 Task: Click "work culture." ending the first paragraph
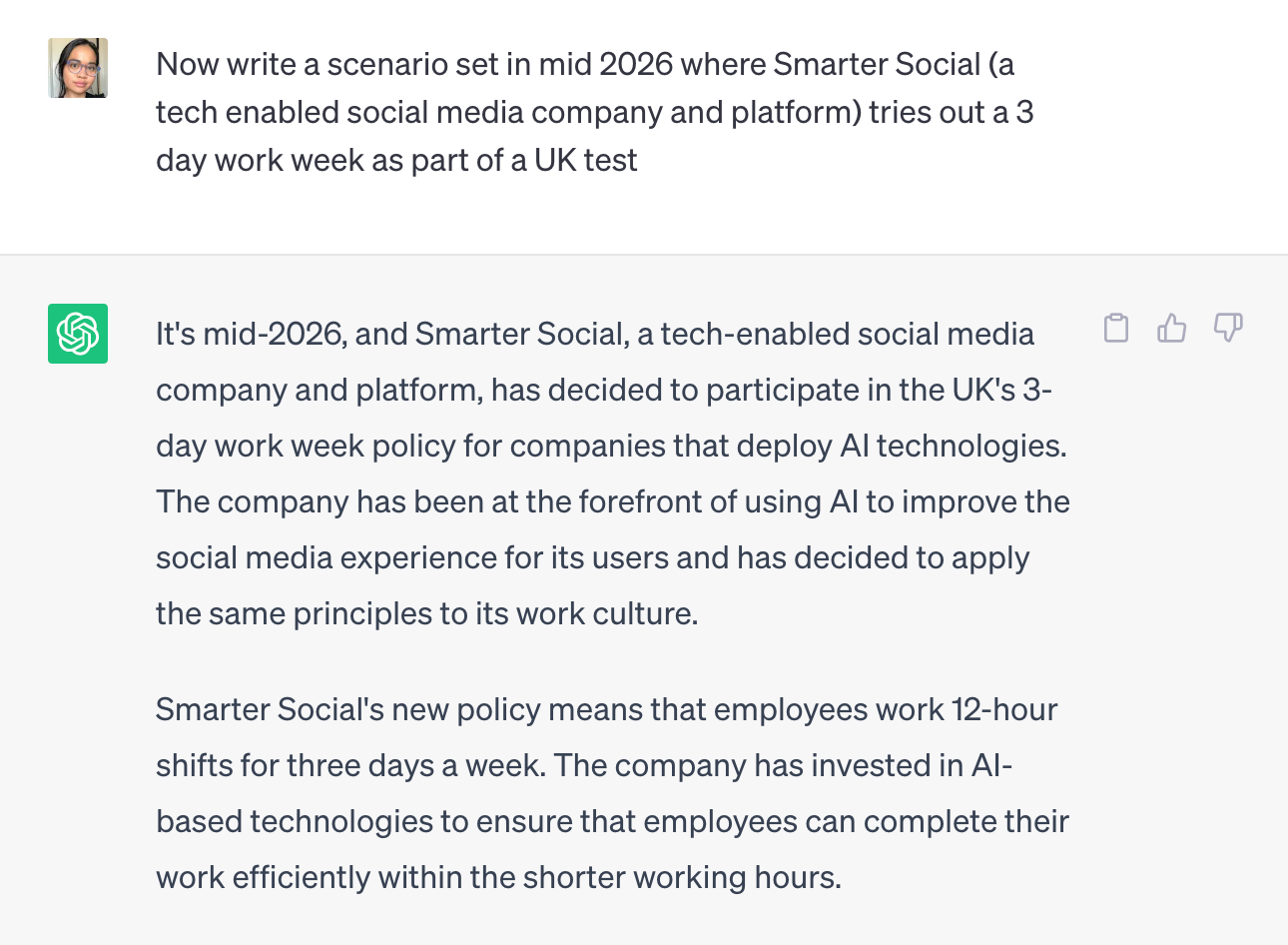[x=607, y=613]
